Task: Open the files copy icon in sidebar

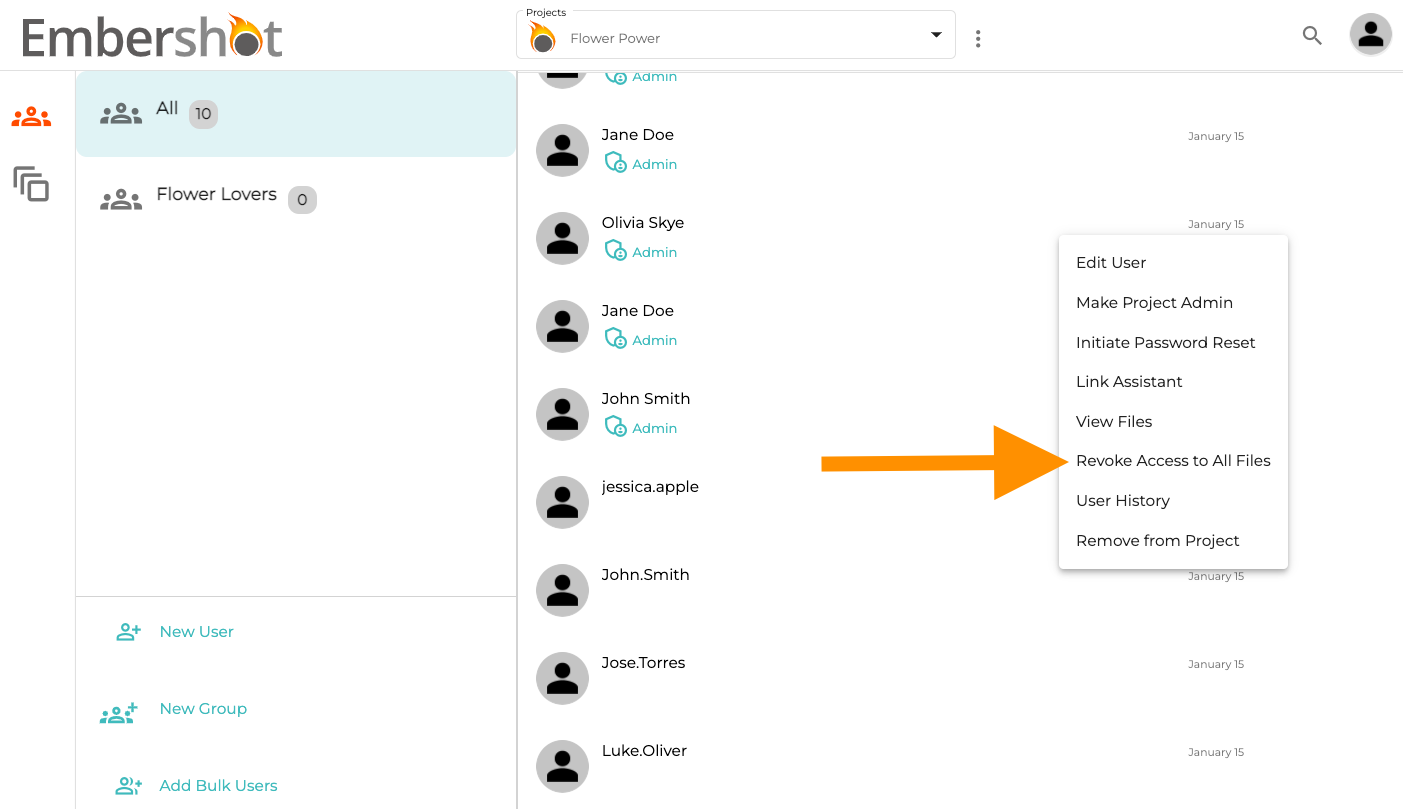Action: [x=31, y=184]
